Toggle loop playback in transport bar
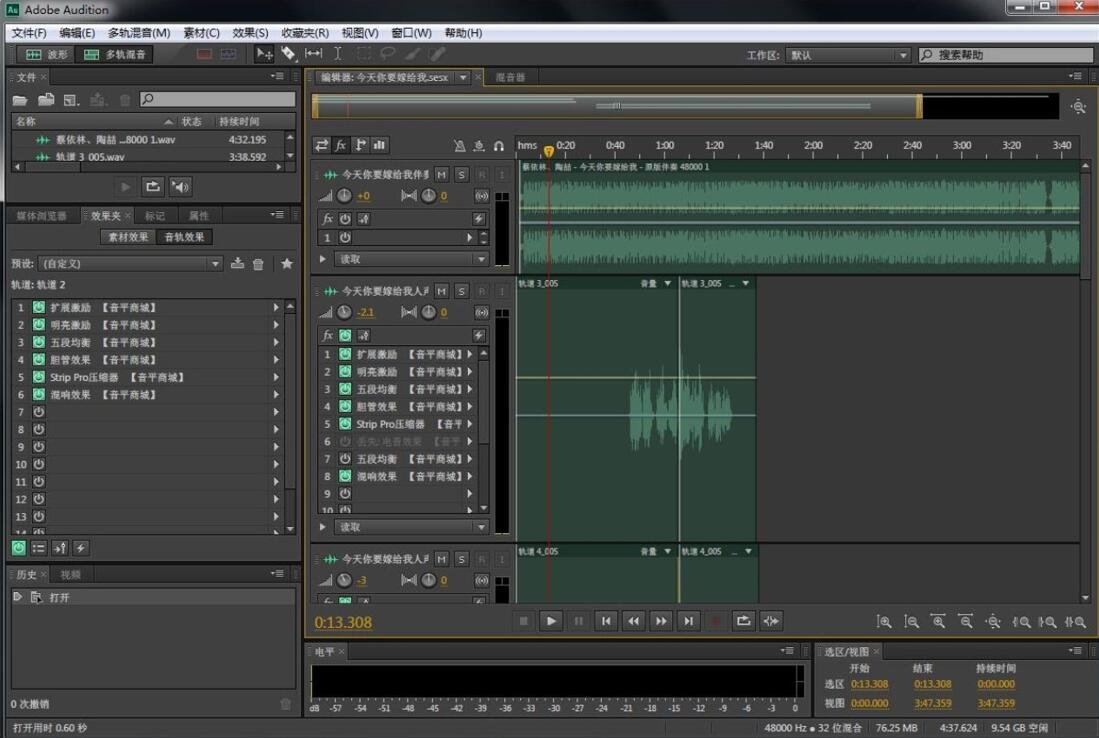 744,621
